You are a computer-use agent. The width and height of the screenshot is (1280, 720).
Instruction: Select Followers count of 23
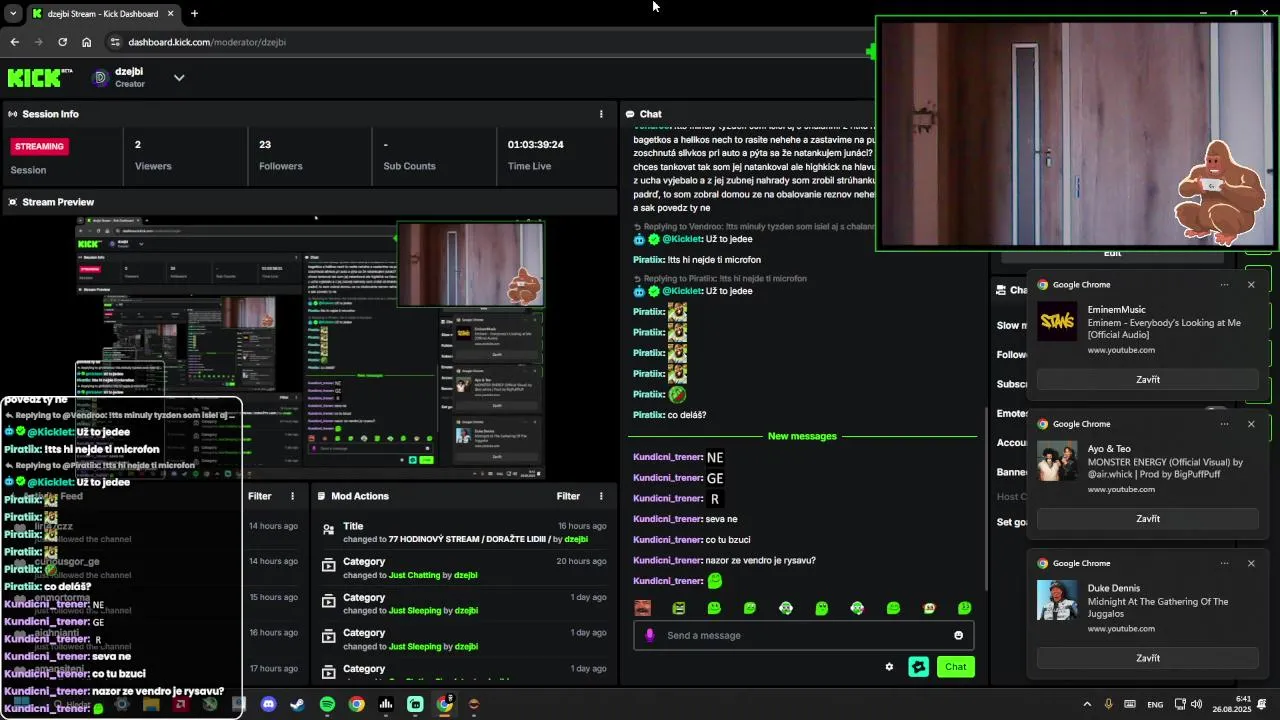(x=265, y=145)
